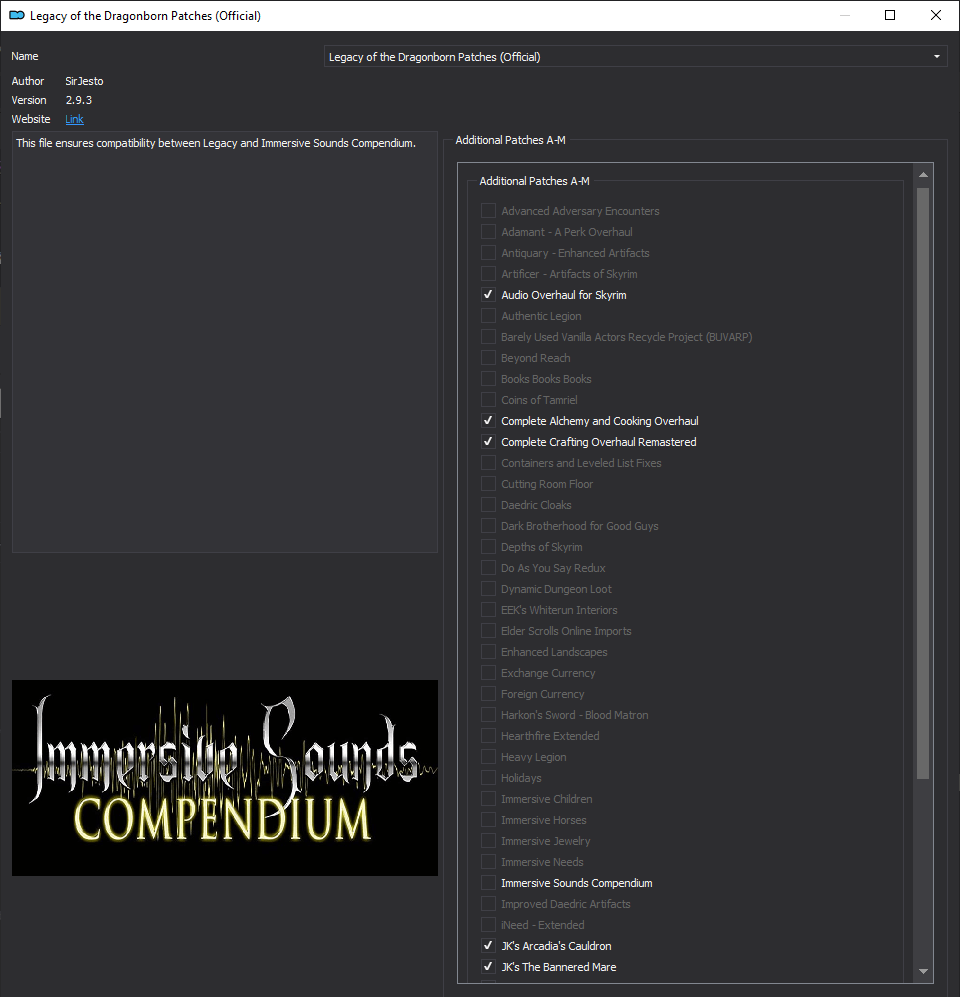The height and width of the screenshot is (997, 960).
Task: Uncheck Complete Crafting Overhaul Remastered
Action: (488, 441)
